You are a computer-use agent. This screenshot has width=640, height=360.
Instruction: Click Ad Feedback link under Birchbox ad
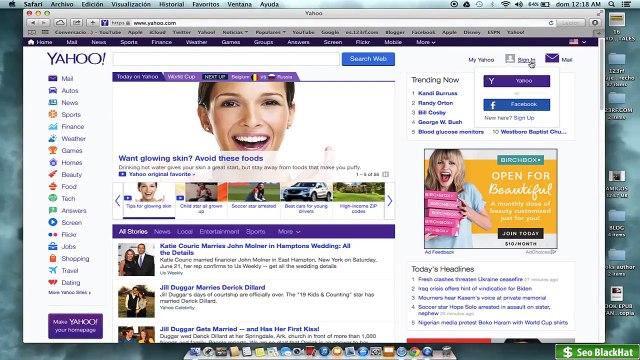[439, 252]
